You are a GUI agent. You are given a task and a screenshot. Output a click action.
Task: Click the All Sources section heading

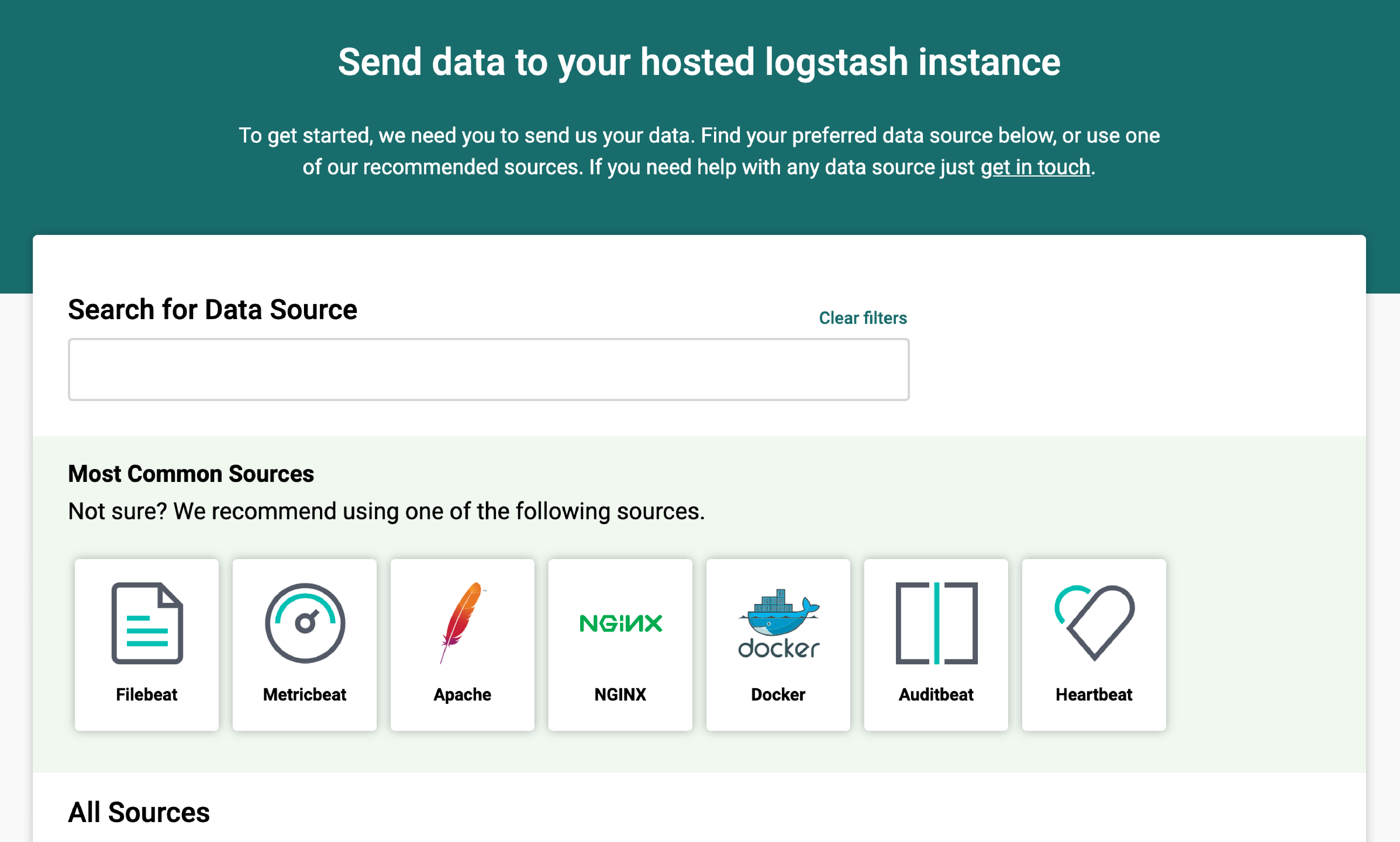(138, 813)
